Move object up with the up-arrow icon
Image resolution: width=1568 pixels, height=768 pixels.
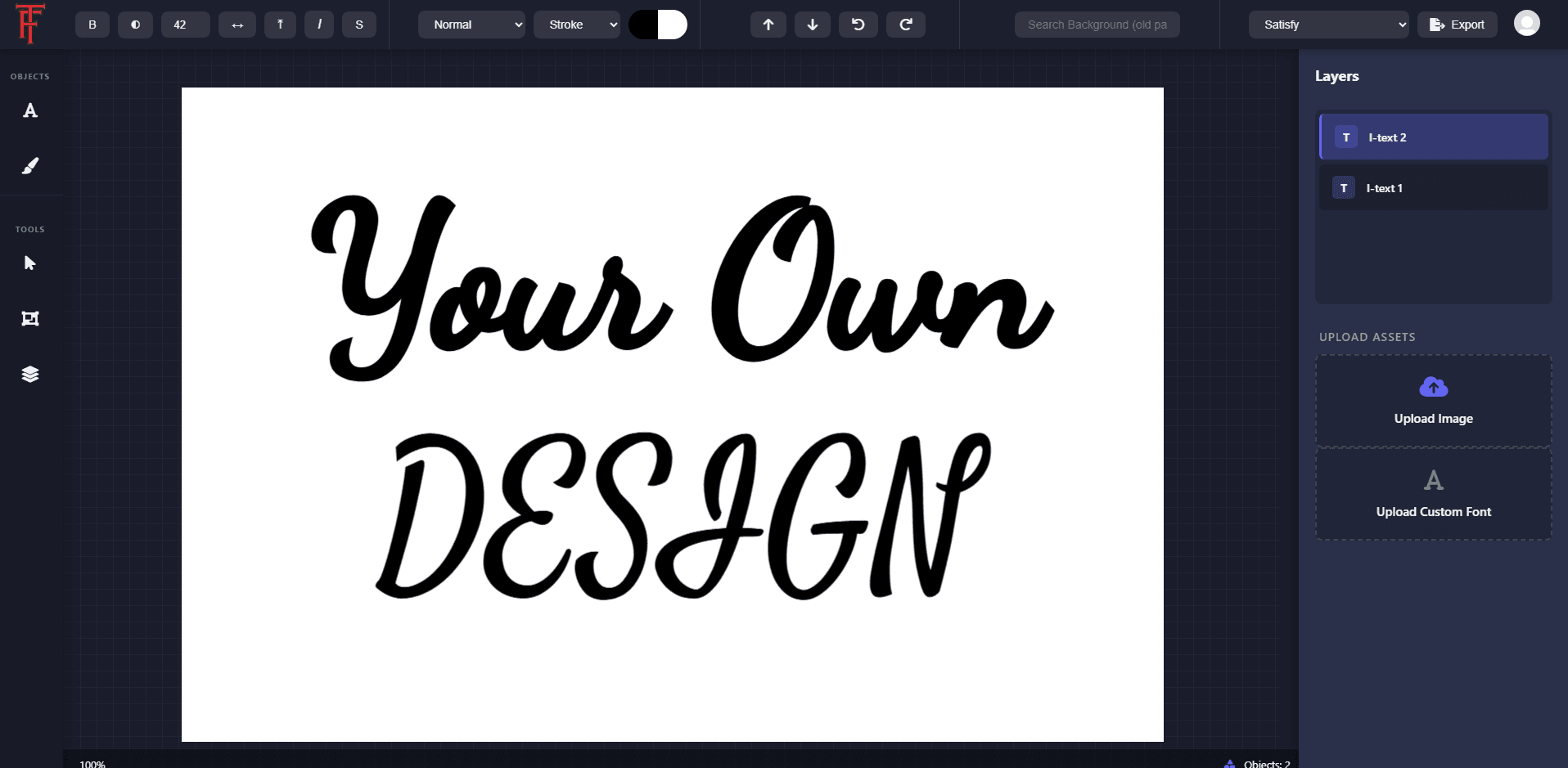[768, 25]
